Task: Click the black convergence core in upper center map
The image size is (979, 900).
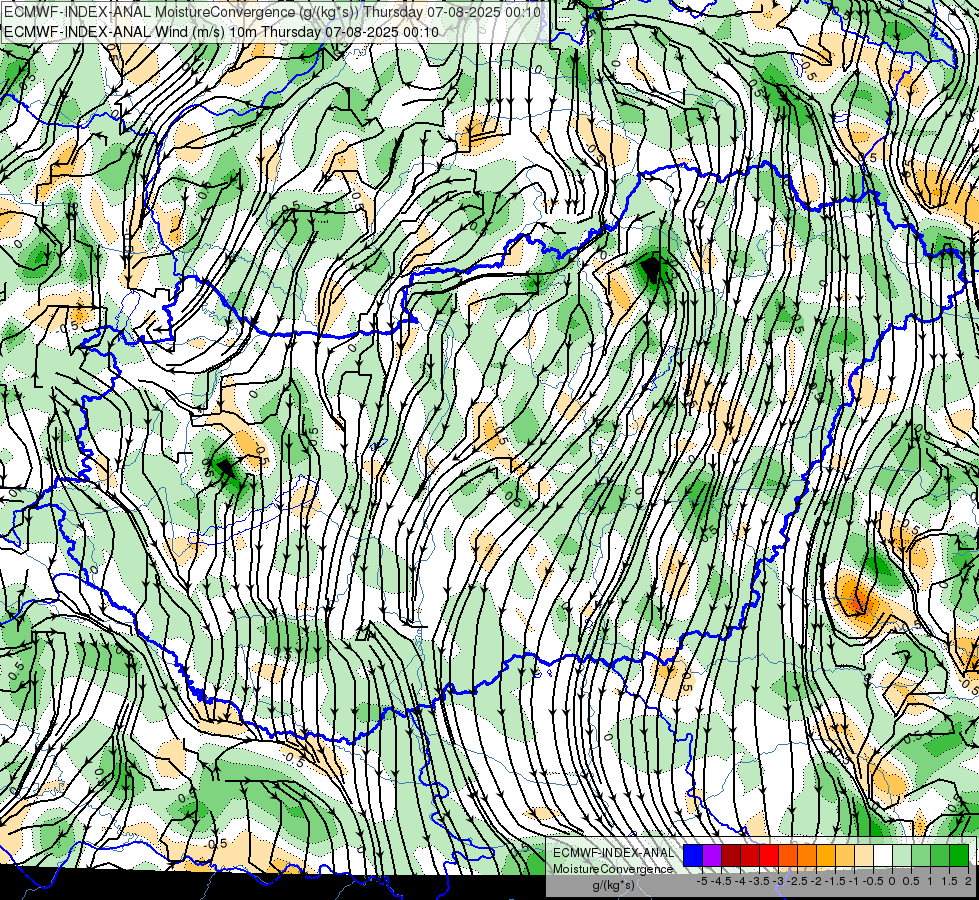Action: tap(651, 269)
